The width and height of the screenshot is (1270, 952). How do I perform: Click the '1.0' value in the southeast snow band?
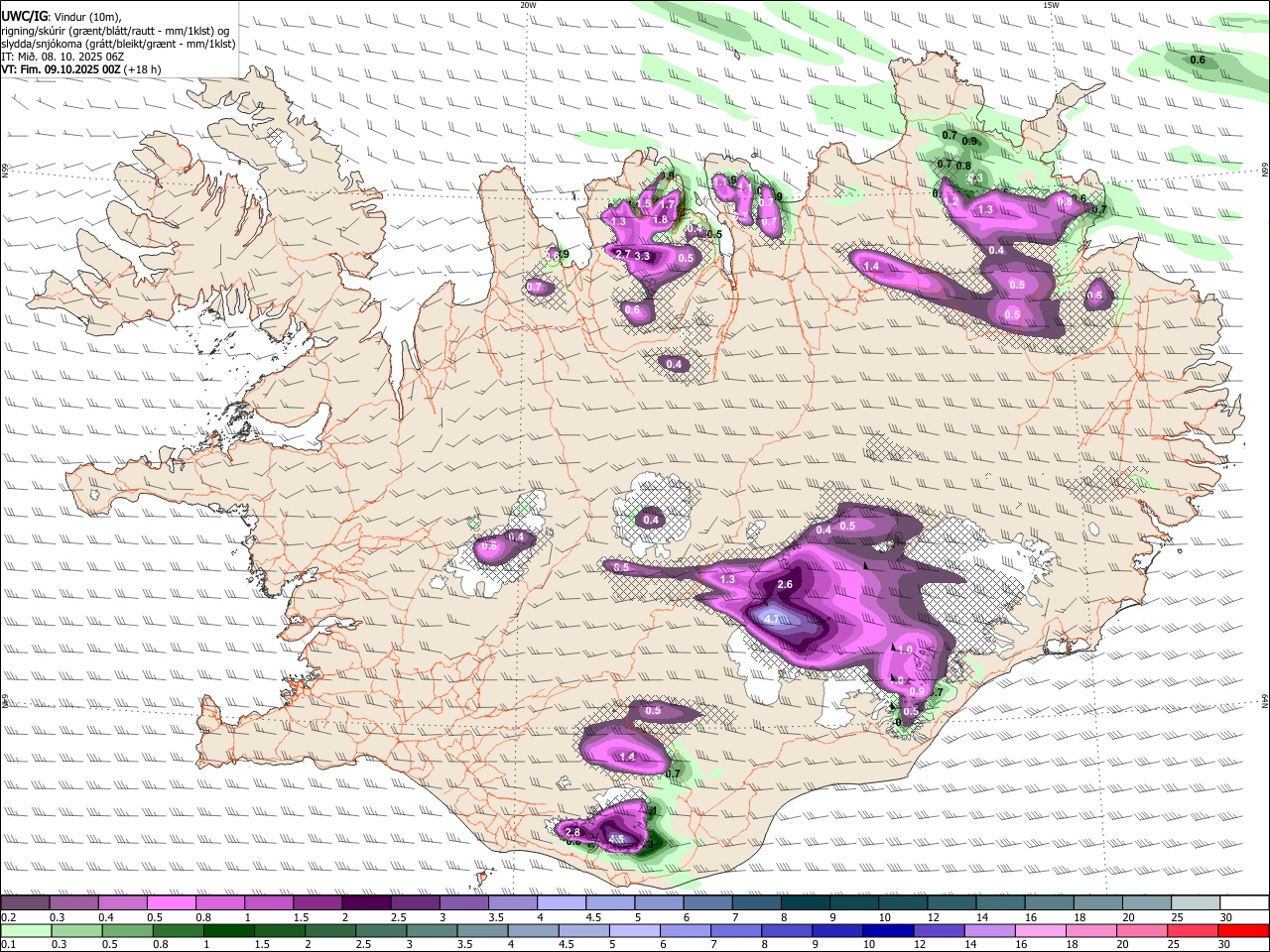click(905, 650)
